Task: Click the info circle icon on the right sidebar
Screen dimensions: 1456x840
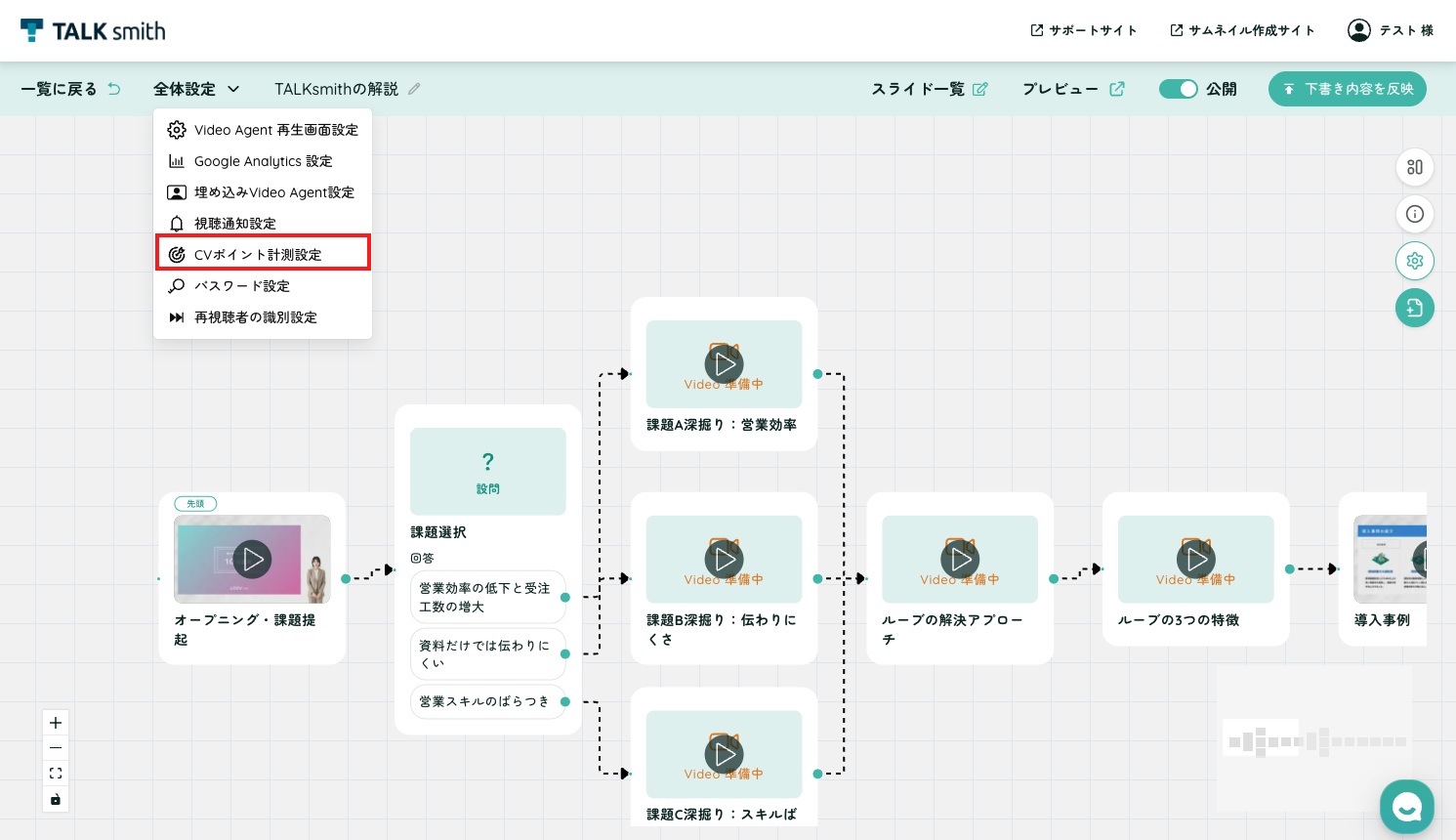Action: click(1415, 214)
